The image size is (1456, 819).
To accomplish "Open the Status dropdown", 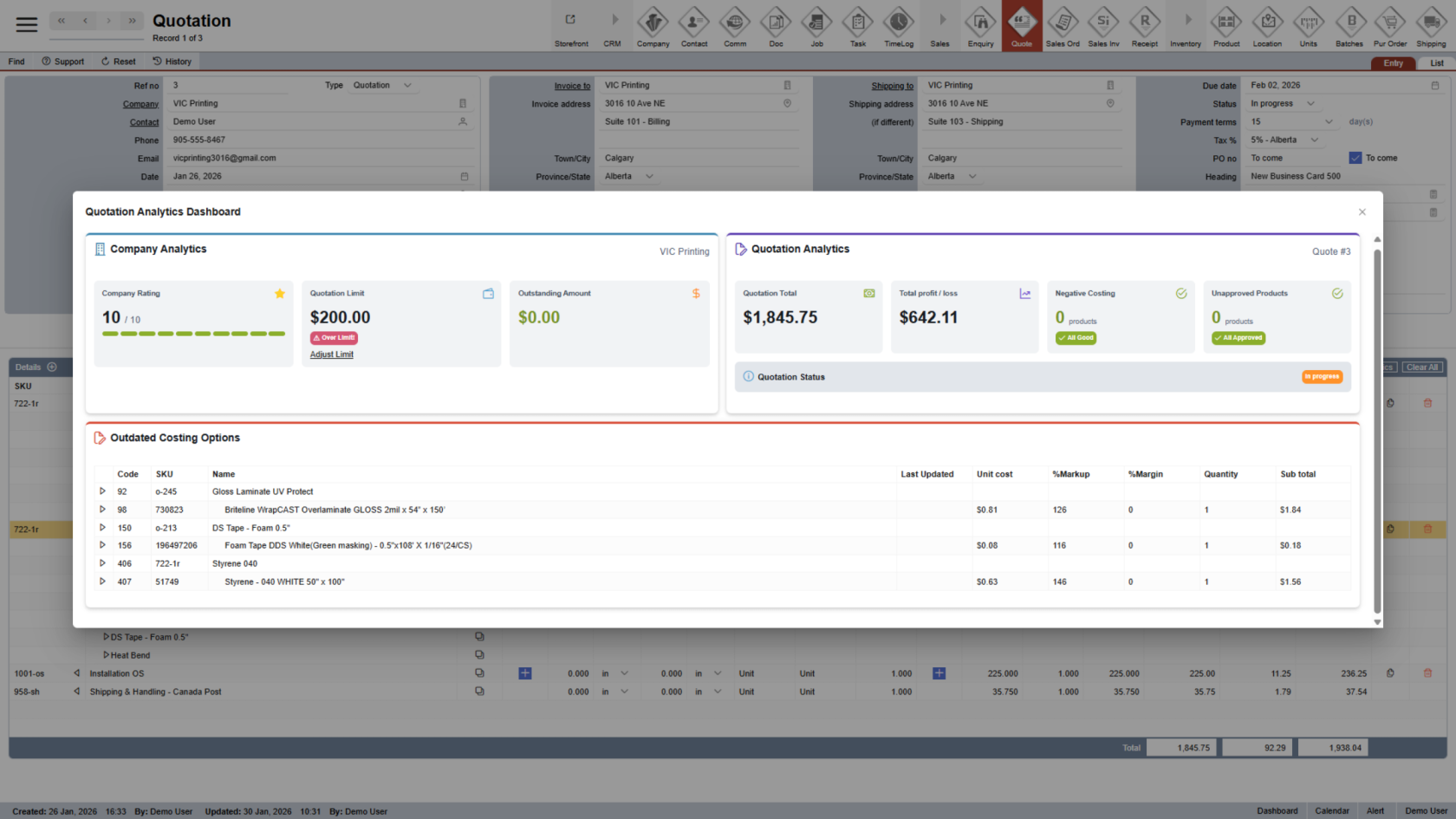I will click(x=1310, y=104).
